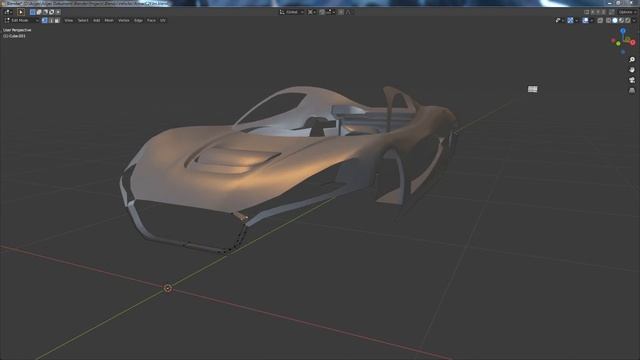Expand the shading options dropdown
Viewport: 640px width, 360px height.
tap(634, 20)
